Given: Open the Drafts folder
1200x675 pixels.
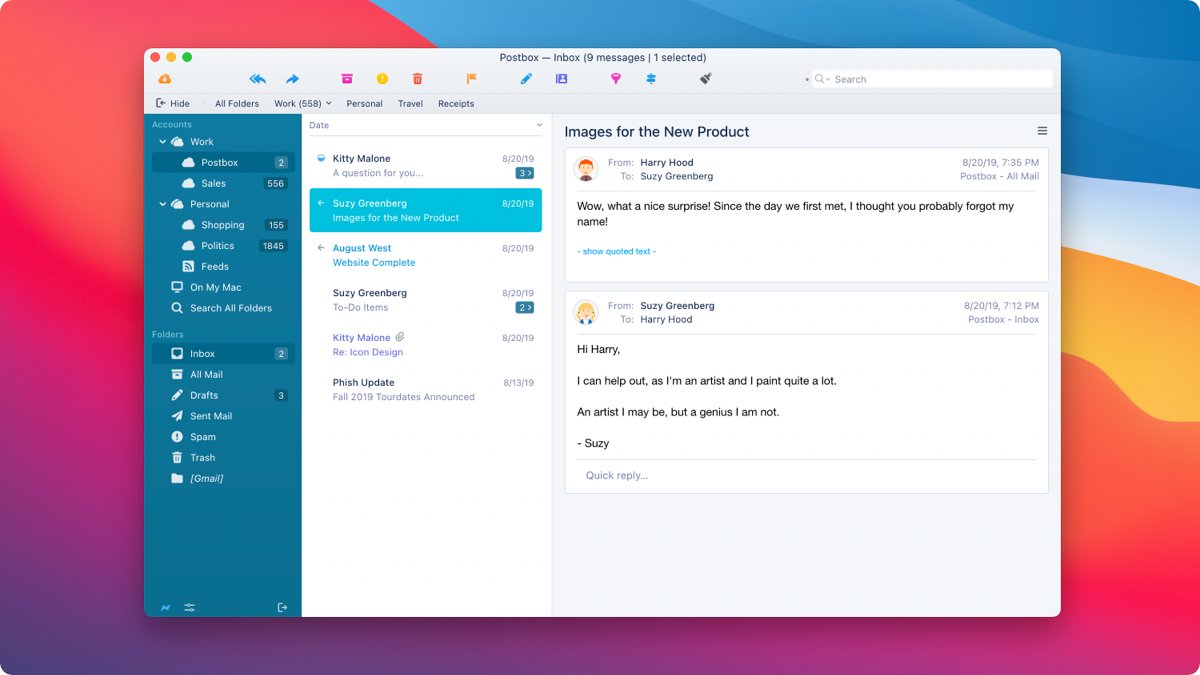Looking at the screenshot, I should click(x=223, y=395).
